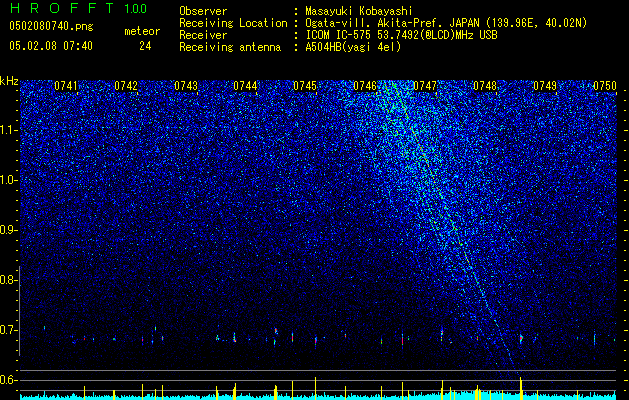The height and width of the screenshot is (400, 629).
Task: Click the 0.8 kHz axis label
Action: 8,280
